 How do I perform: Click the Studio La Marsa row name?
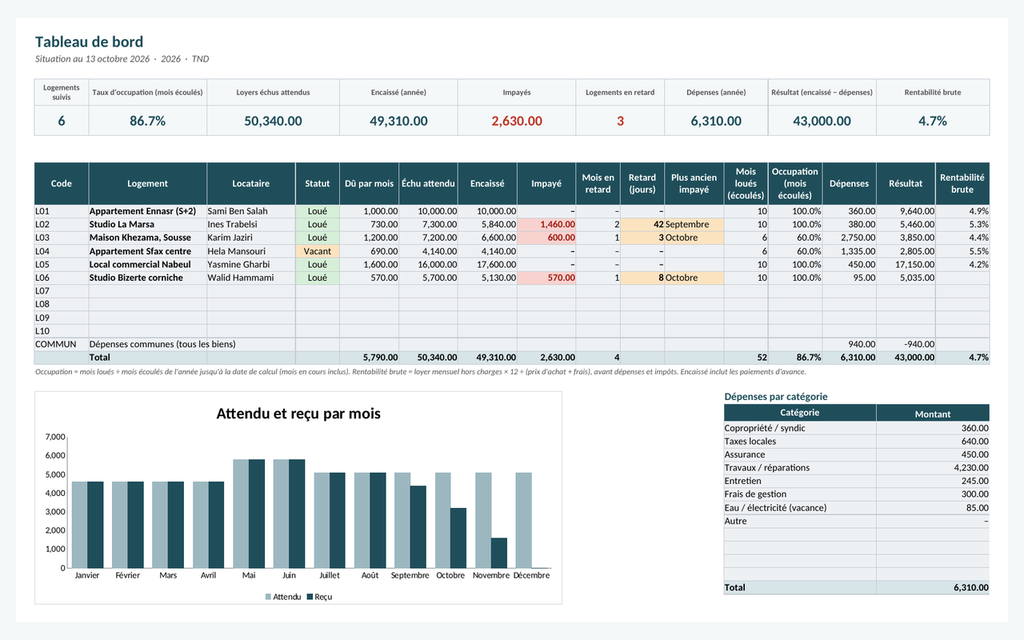pyautogui.click(x=147, y=224)
